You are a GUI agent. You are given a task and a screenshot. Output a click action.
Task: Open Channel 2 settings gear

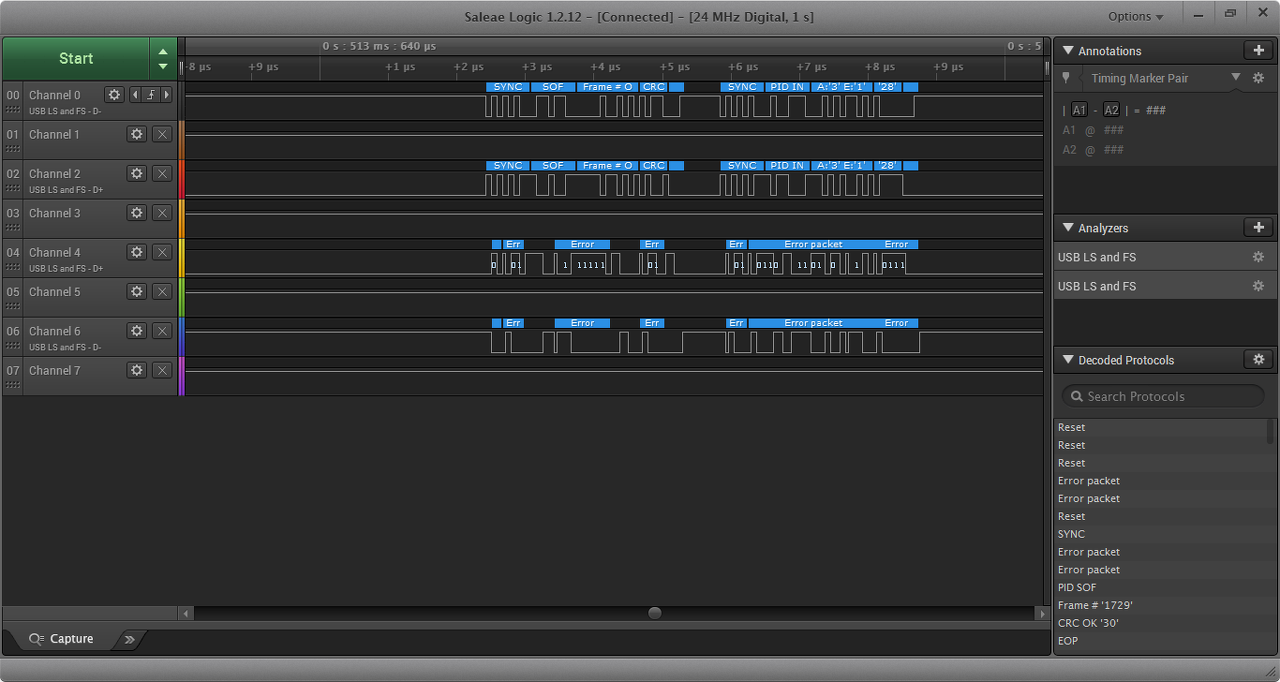coord(137,173)
